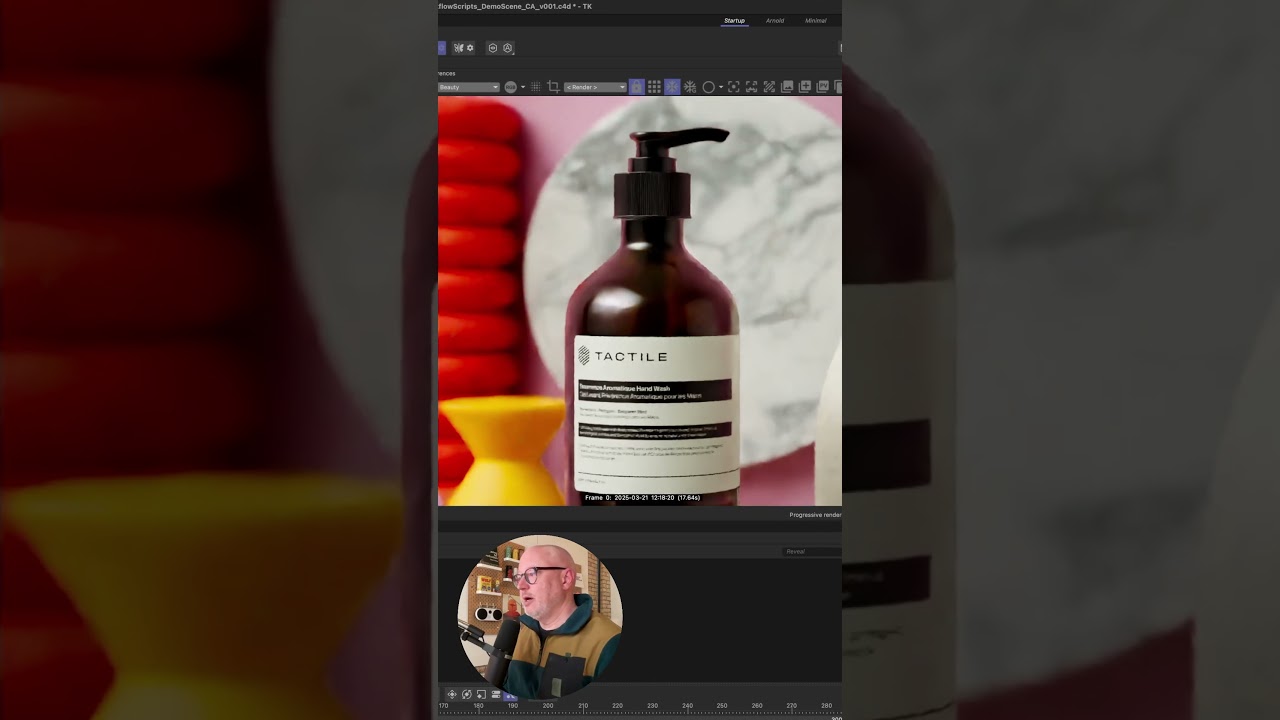Click the TACTILE bottle in render view
This screenshot has height=720, width=1280.
point(655,315)
